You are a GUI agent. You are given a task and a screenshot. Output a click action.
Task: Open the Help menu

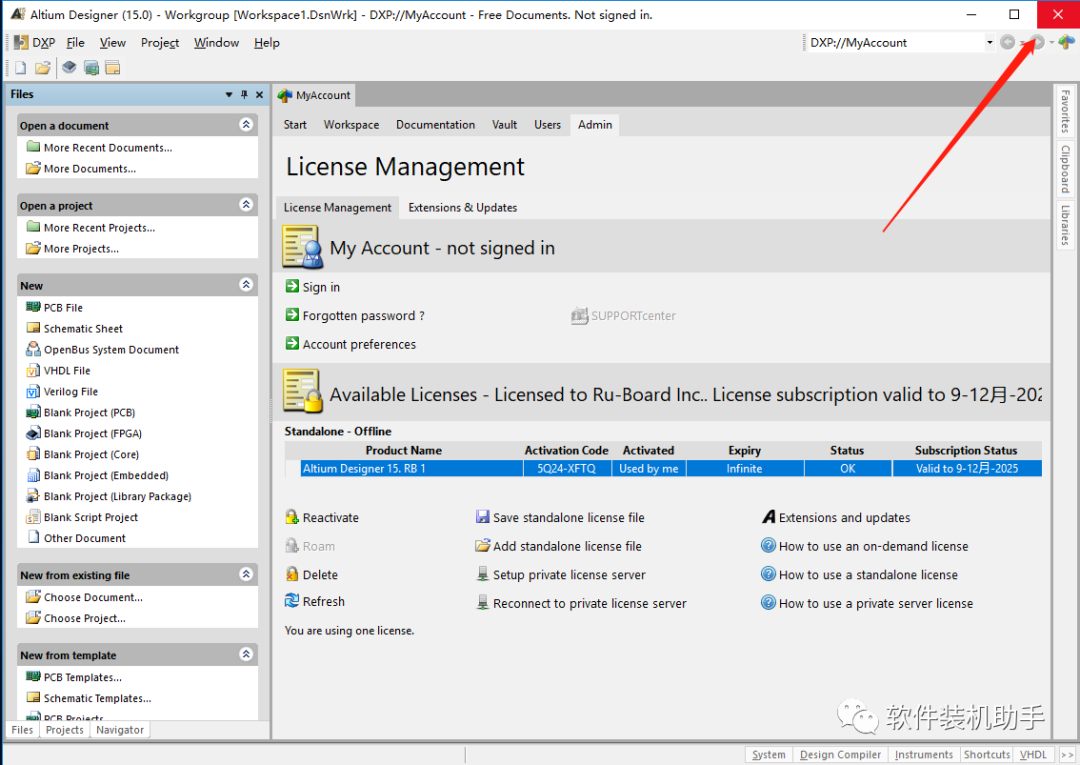pyautogui.click(x=267, y=43)
